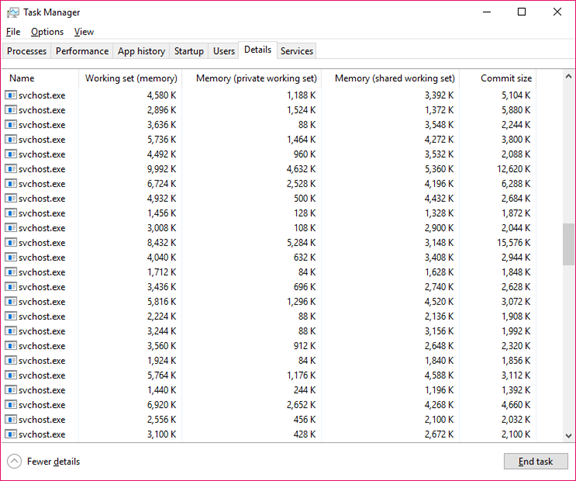Click the vertical scrollbar thumb
The height and width of the screenshot is (481, 576).
click(568, 244)
